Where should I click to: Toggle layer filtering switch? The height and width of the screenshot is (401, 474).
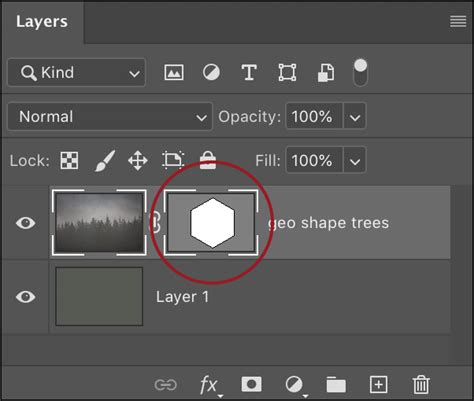click(360, 72)
